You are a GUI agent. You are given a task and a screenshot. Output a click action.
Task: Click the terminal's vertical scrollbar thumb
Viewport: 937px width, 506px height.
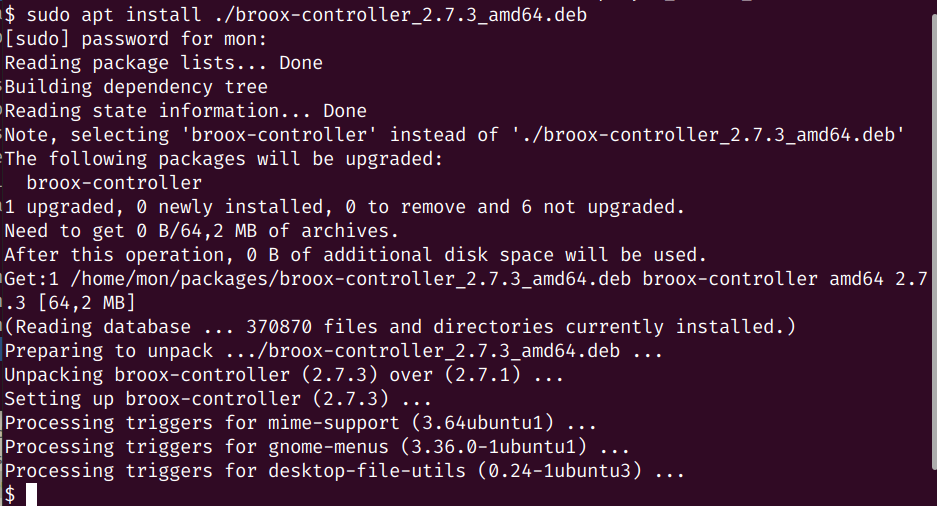[x=934, y=242]
